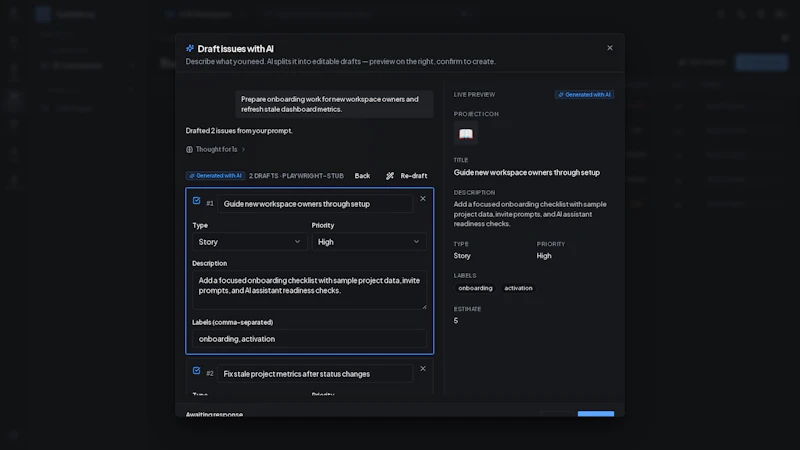Screen dimensions: 800x450
Task: Click the 'activation' label chip in preview
Action: tap(518, 288)
